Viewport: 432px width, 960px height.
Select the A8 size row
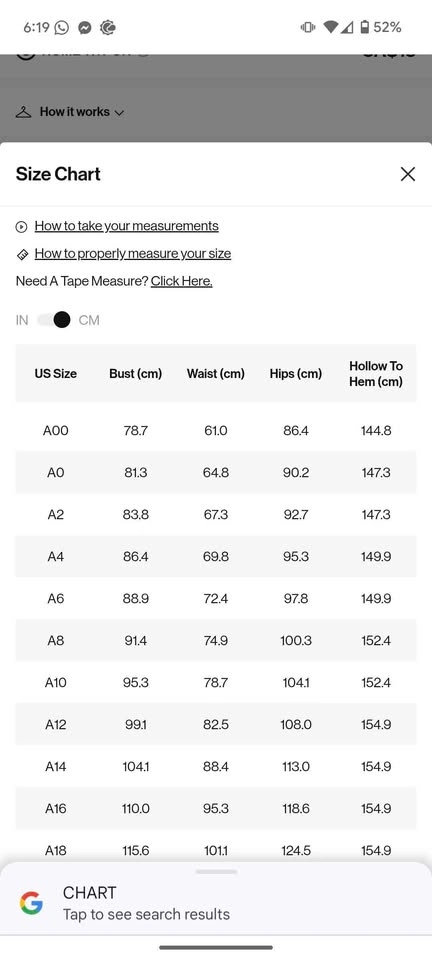(x=216, y=640)
